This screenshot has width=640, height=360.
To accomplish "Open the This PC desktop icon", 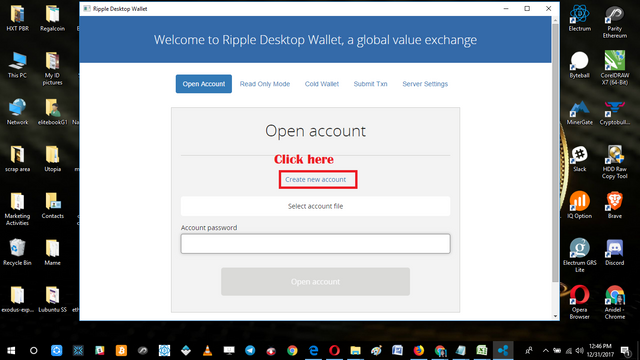I will point(18,65).
